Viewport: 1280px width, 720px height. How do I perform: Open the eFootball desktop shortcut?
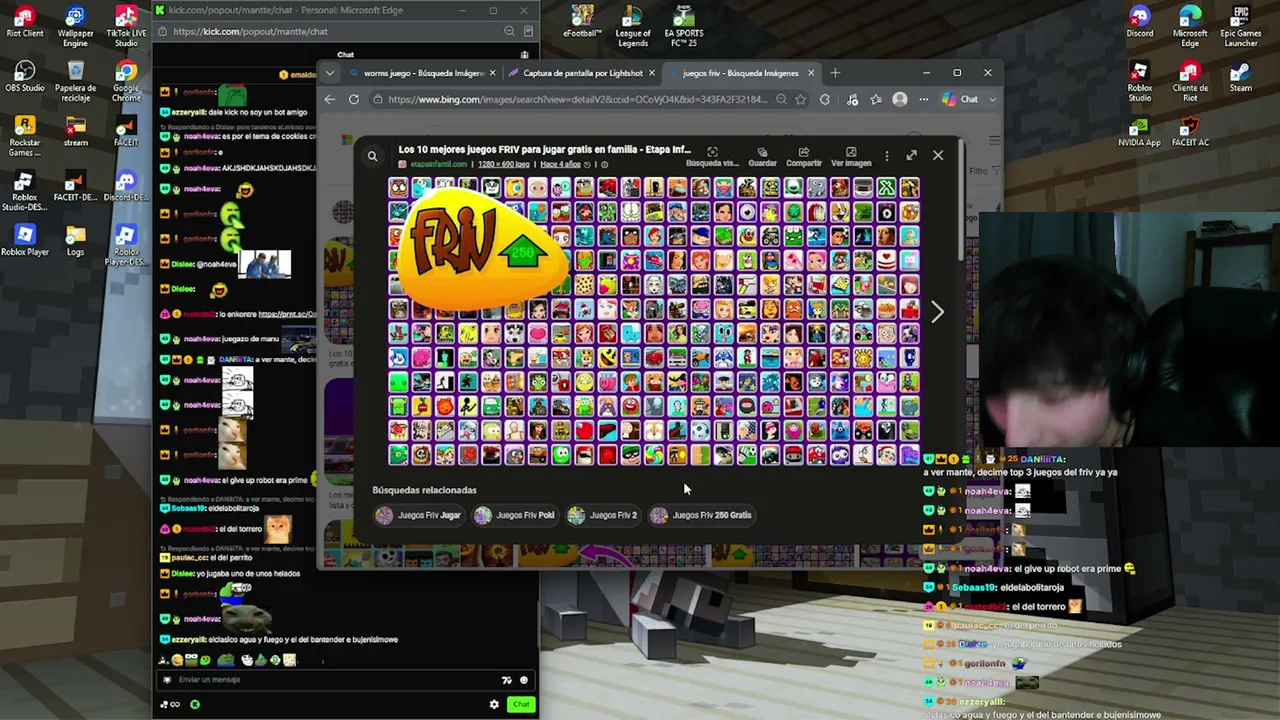click(x=582, y=22)
